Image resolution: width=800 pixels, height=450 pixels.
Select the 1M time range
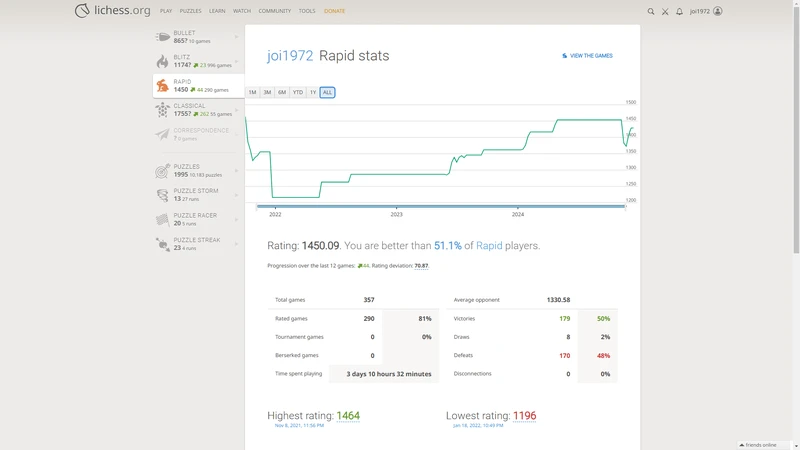tap(253, 92)
